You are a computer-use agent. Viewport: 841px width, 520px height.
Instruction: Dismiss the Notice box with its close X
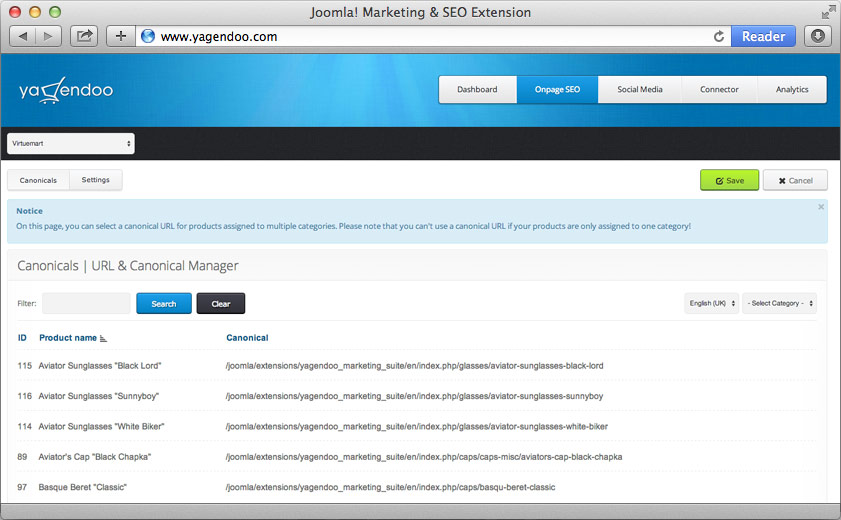[821, 207]
